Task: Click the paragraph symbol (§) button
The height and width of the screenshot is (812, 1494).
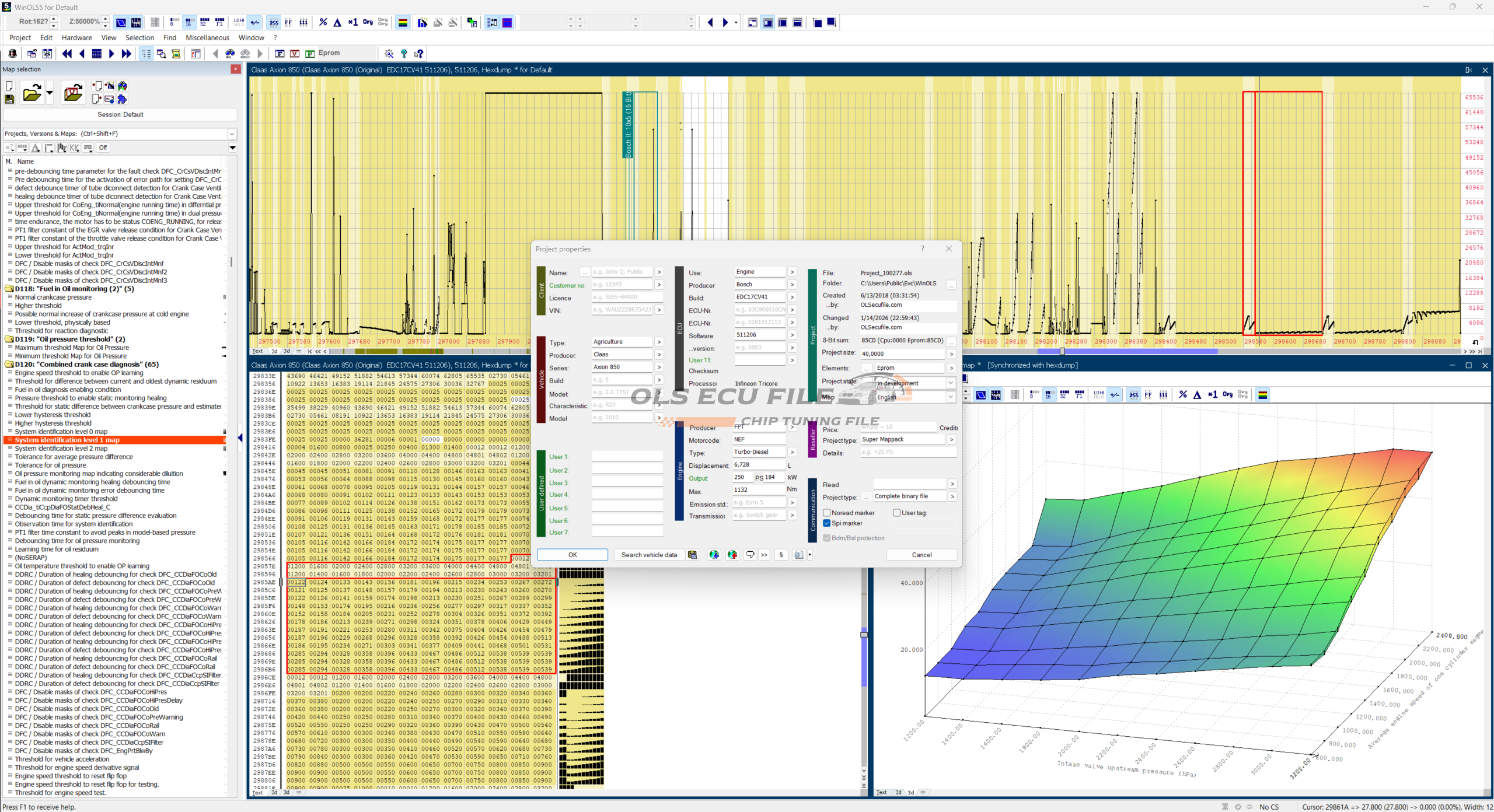Action: (x=781, y=555)
